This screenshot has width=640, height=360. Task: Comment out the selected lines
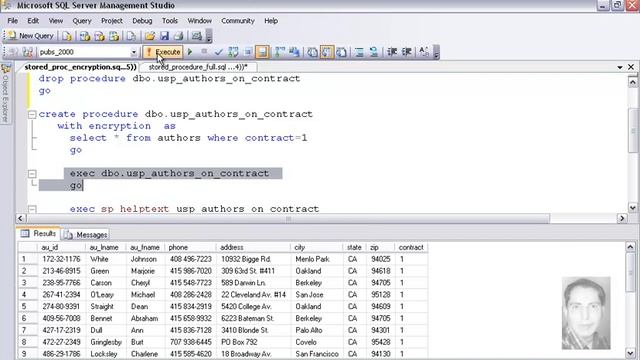(x=359, y=52)
